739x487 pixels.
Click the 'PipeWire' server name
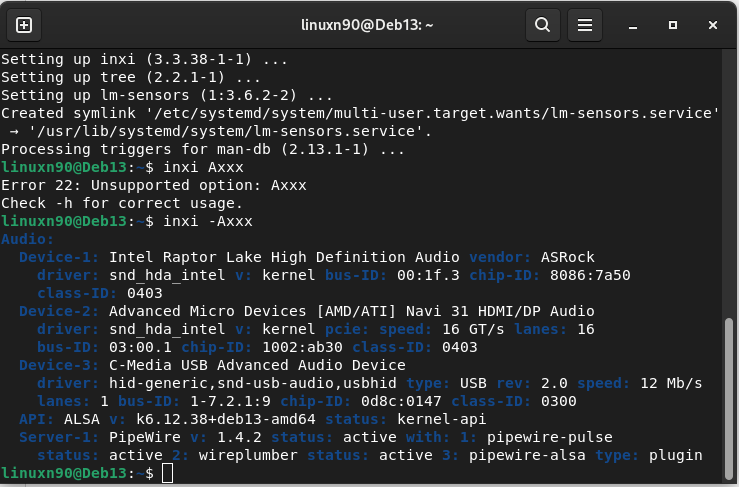click(145, 437)
